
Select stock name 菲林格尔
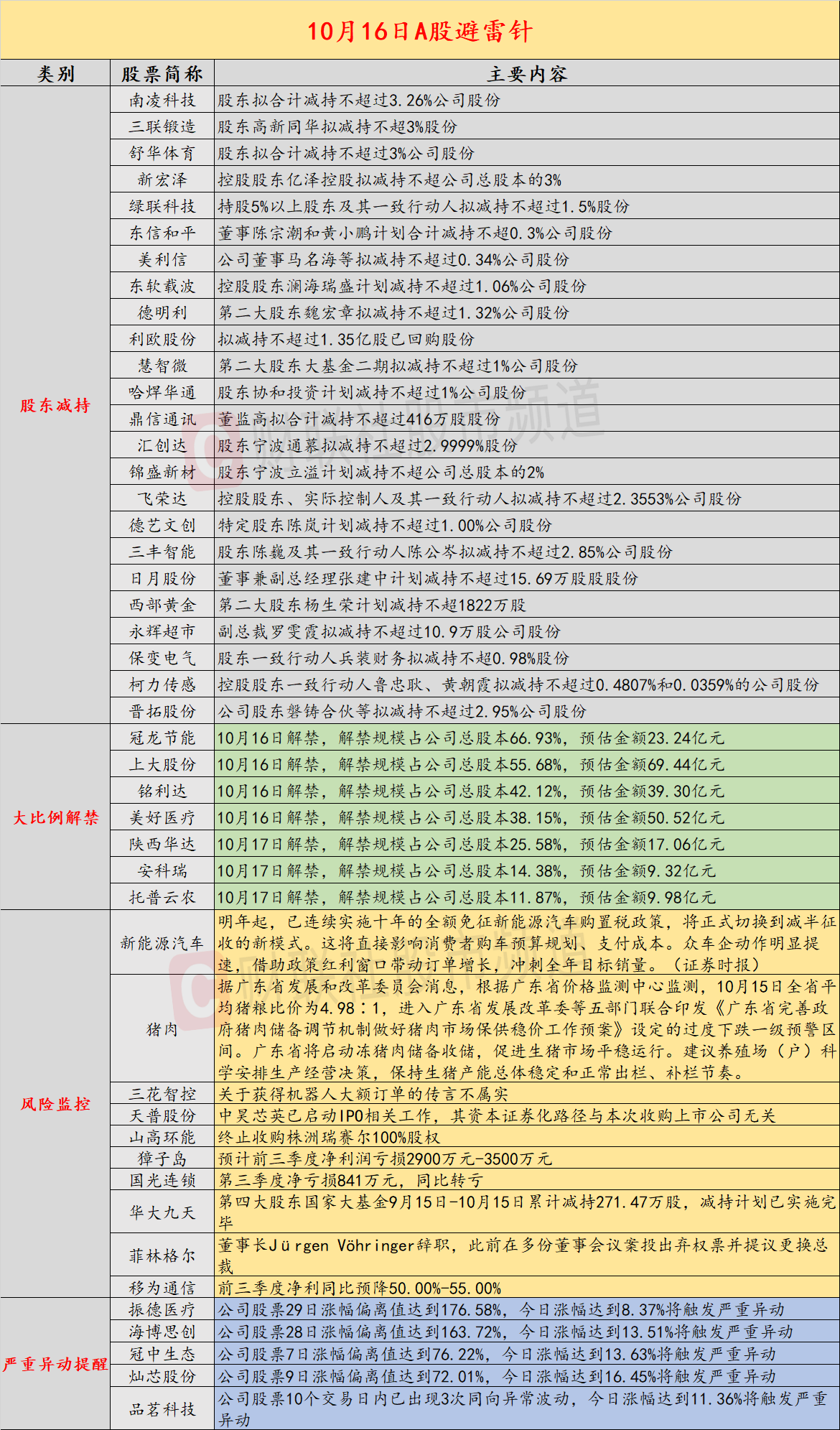(162, 1255)
